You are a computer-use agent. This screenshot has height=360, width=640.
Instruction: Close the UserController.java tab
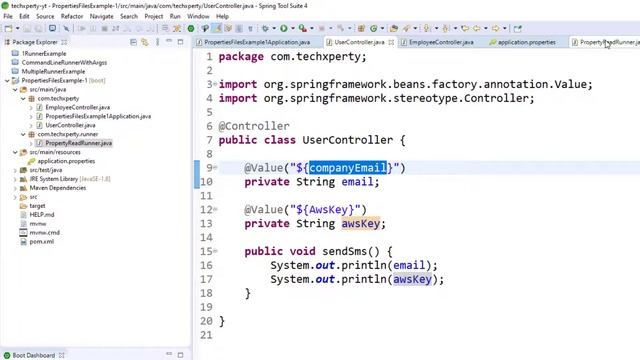(391, 42)
